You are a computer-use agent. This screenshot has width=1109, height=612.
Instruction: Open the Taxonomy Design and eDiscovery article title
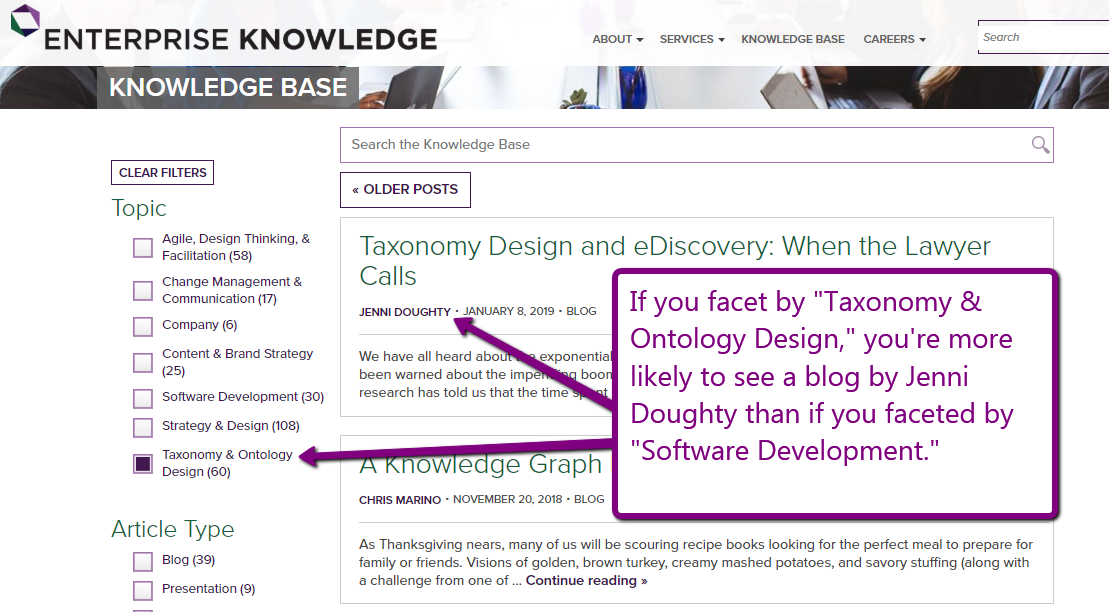point(675,261)
